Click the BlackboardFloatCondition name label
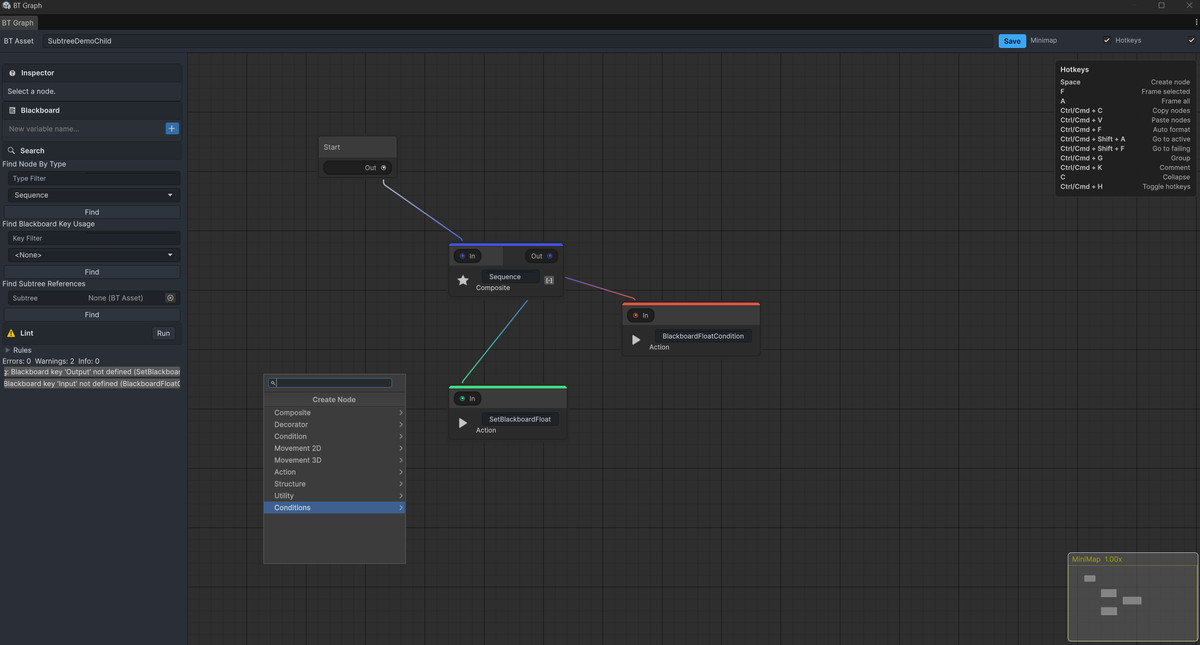This screenshot has height=645, width=1200. [703, 336]
